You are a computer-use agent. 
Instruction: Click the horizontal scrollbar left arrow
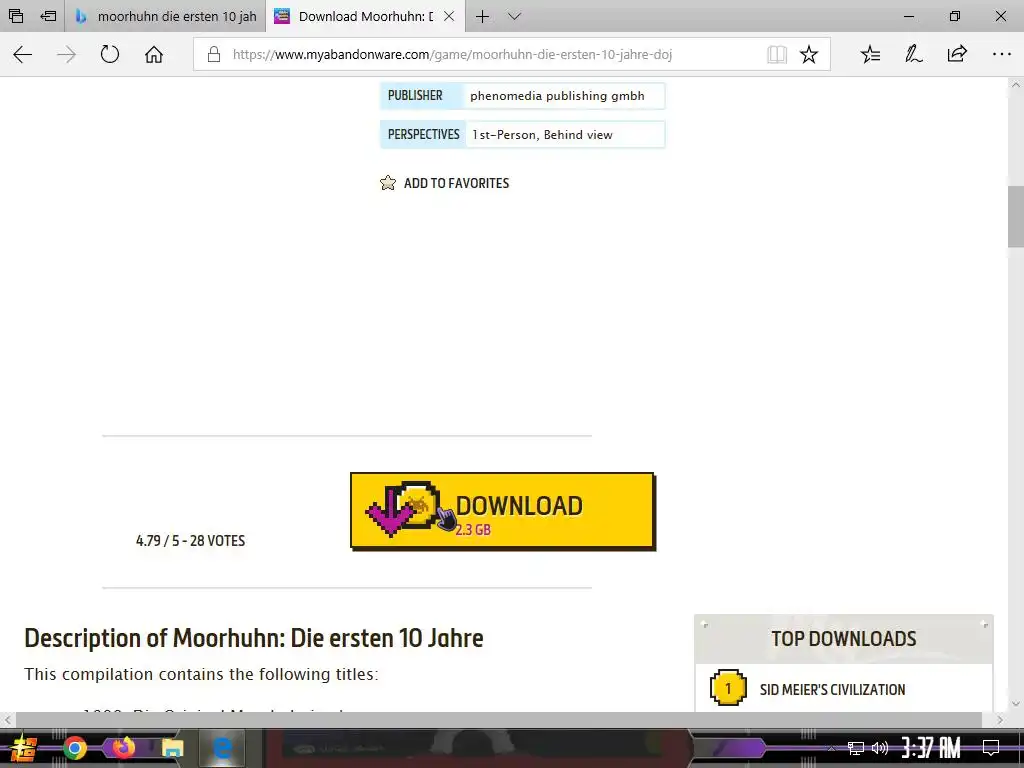coord(7,720)
